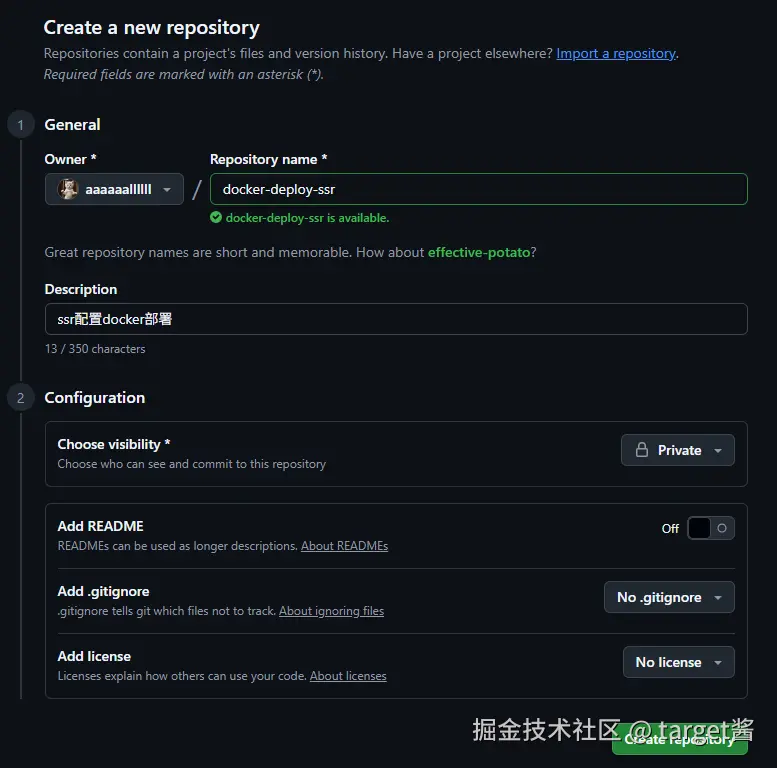Follow the Import a repository link
The height and width of the screenshot is (768, 777).
[616, 53]
